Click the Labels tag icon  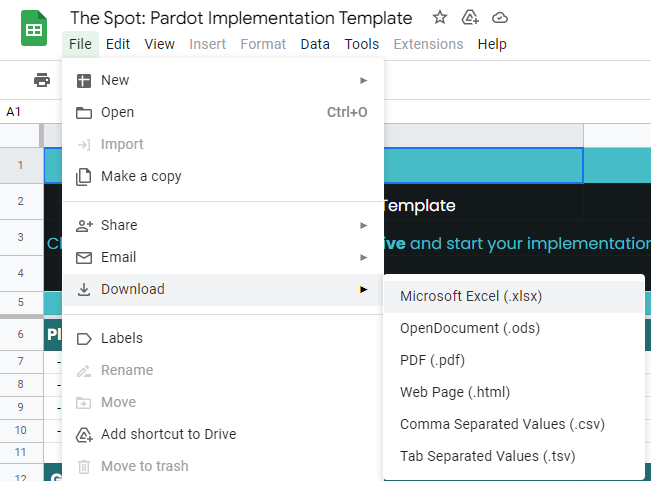[x=84, y=338]
